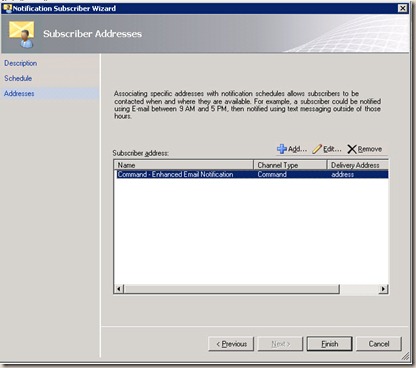
Task: Click the Edit... label text
Action: [x=332, y=149]
